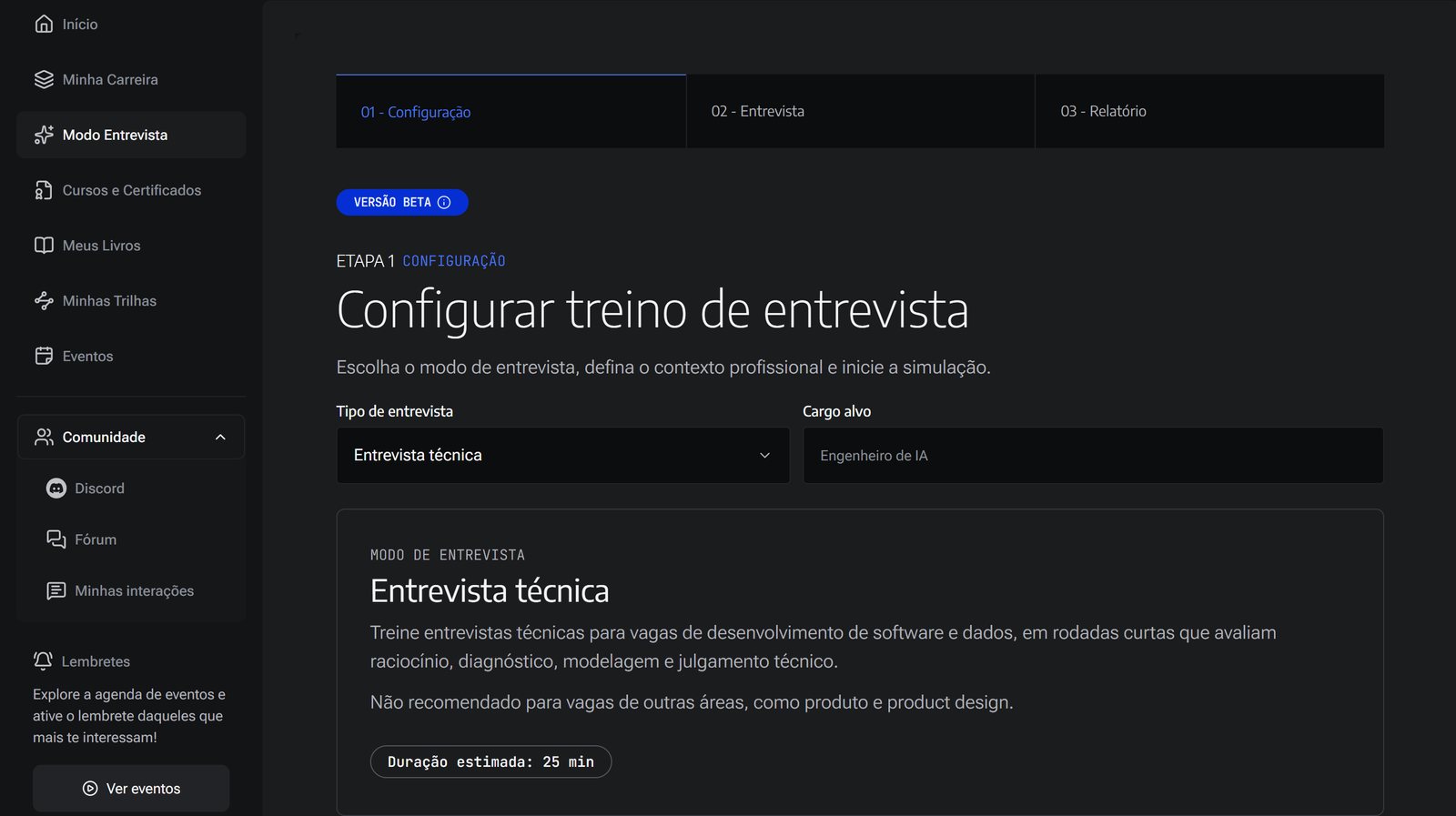Focus the Cargo alvo input field
This screenshot has height=816, width=1456.
tap(1093, 455)
